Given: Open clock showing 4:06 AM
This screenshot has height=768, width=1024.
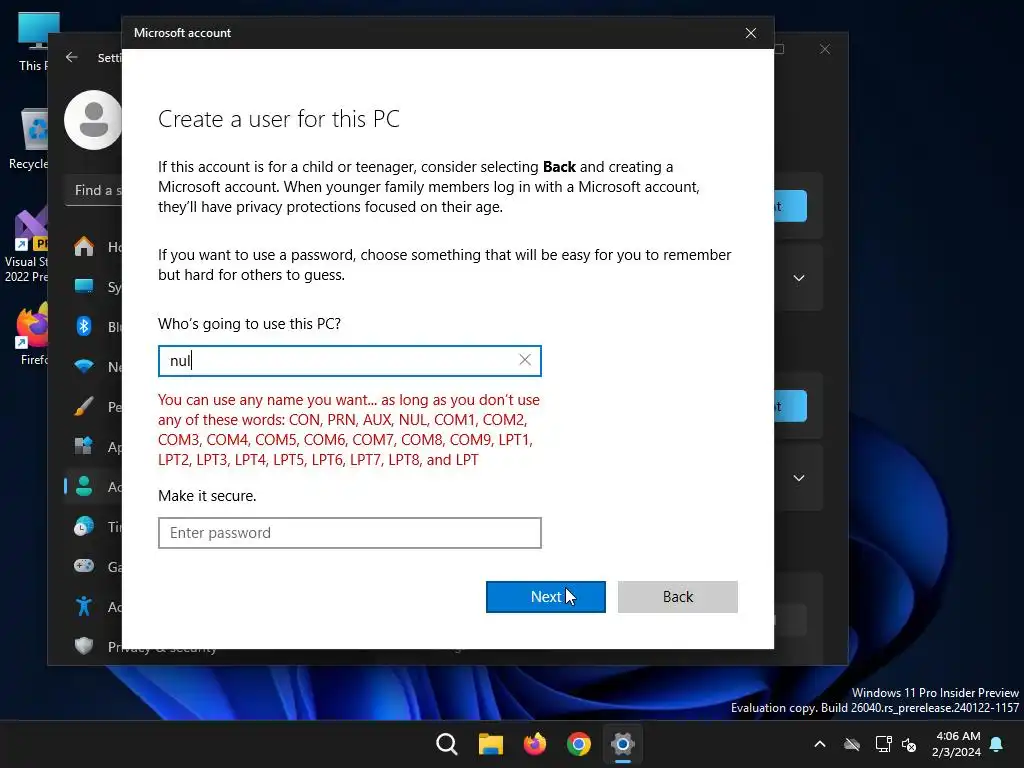Looking at the screenshot, I should [x=957, y=744].
